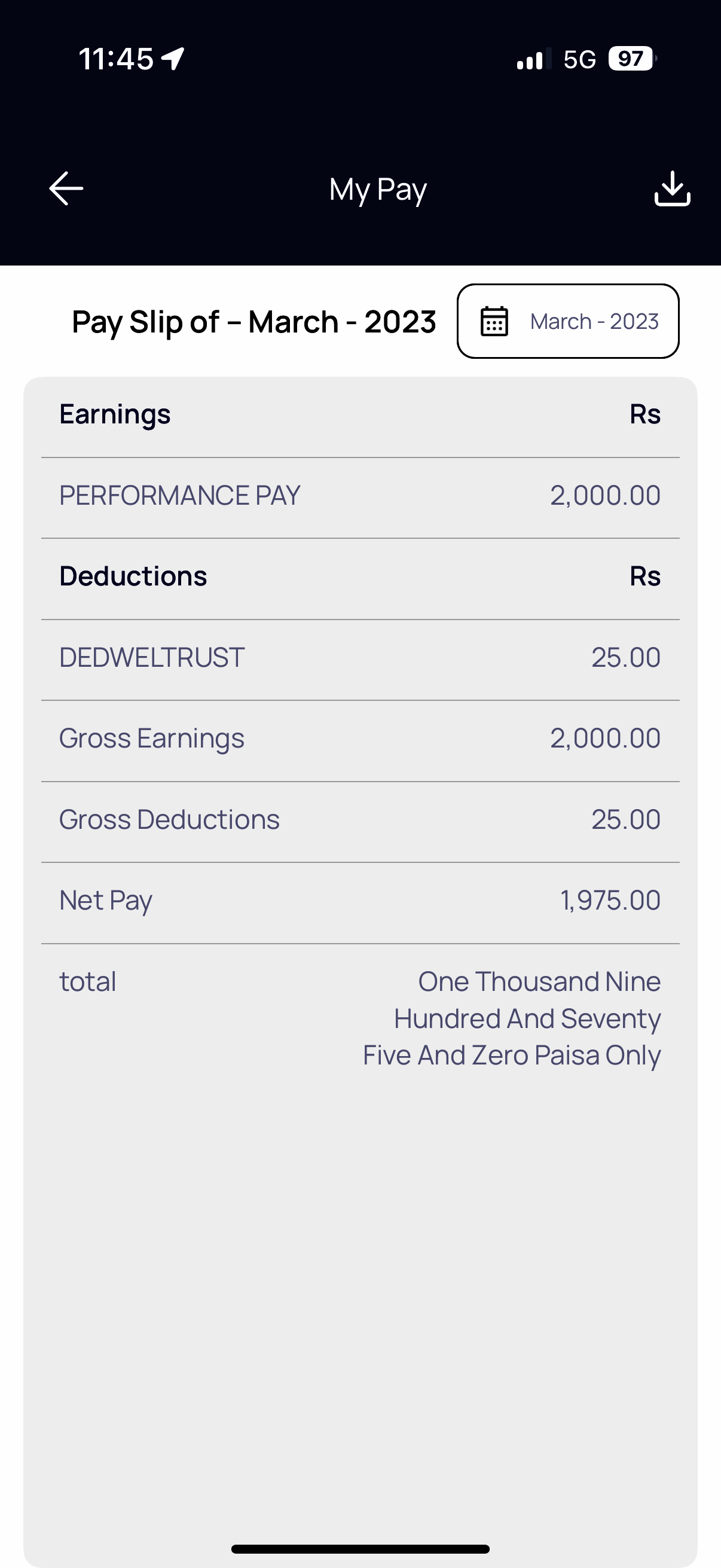The image size is (721, 1568).
Task: Download the pay slip
Action: 672,189
